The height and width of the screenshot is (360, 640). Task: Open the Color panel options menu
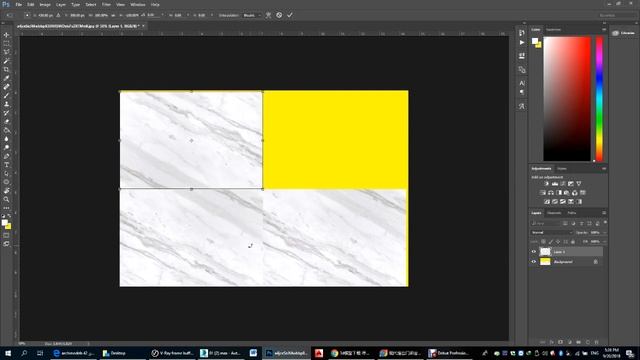[604, 29]
